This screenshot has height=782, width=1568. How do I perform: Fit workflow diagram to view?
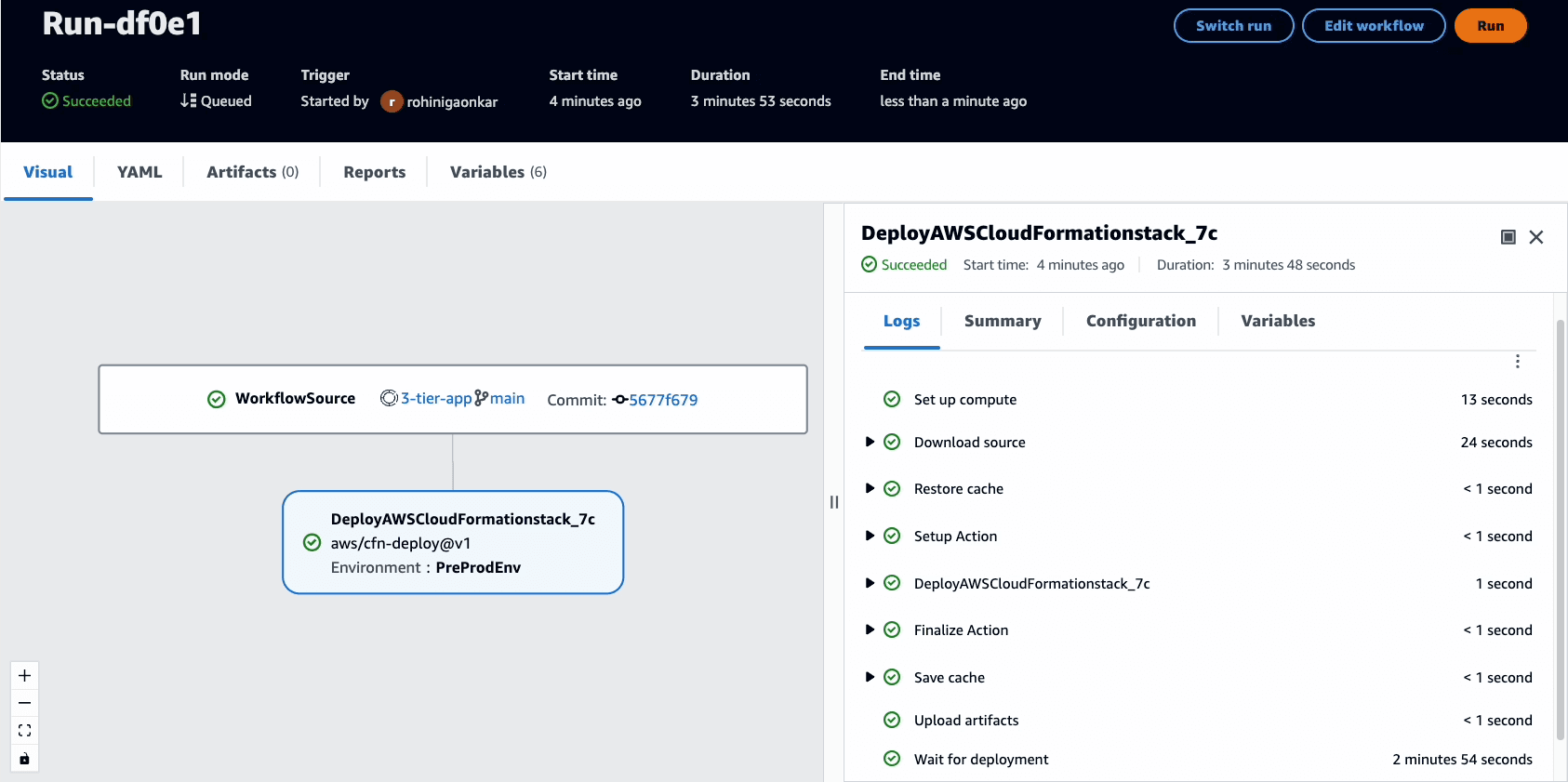tap(25, 731)
